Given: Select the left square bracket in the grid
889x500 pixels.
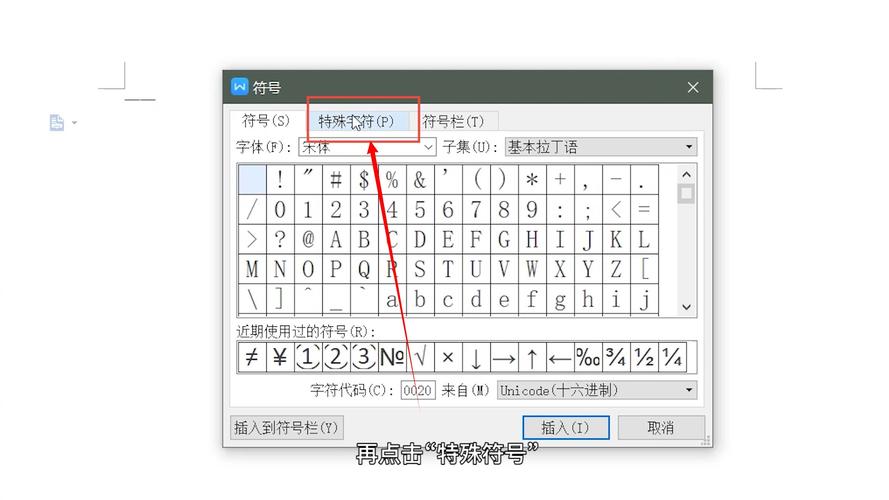Looking at the screenshot, I should coord(644,269).
